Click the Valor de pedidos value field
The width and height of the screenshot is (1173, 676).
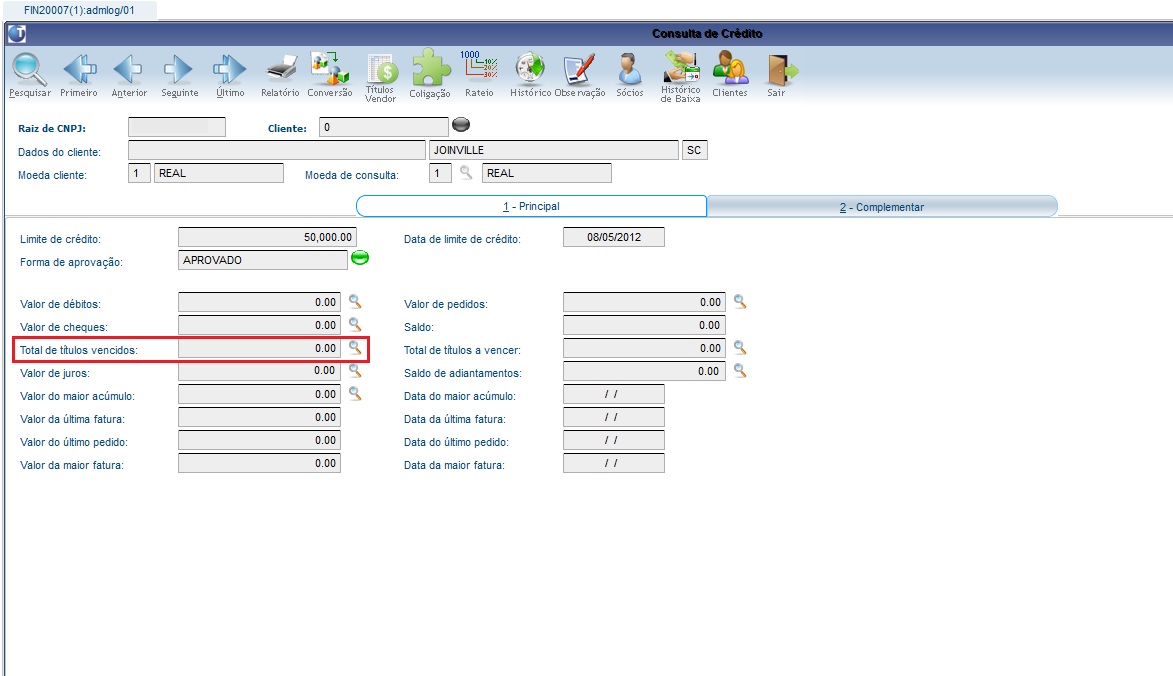(x=644, y=302)
